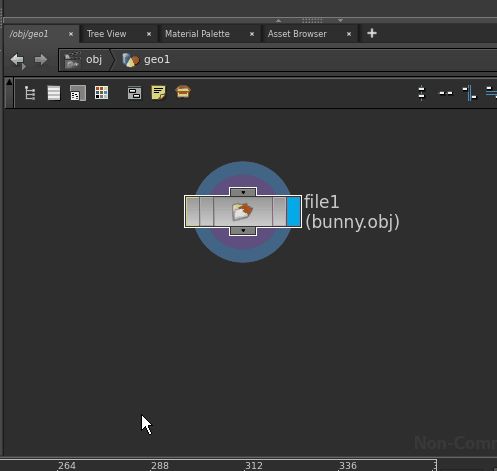Toggle the template flag beside the display flag
This screenshot has height=471, width=497.
279,212
